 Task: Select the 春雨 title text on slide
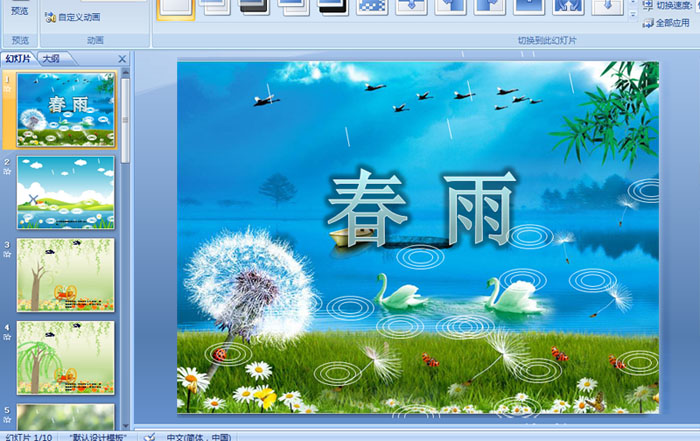421,209
